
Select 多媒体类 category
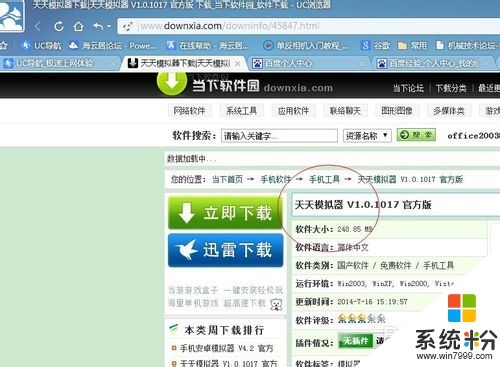(449, 111)
